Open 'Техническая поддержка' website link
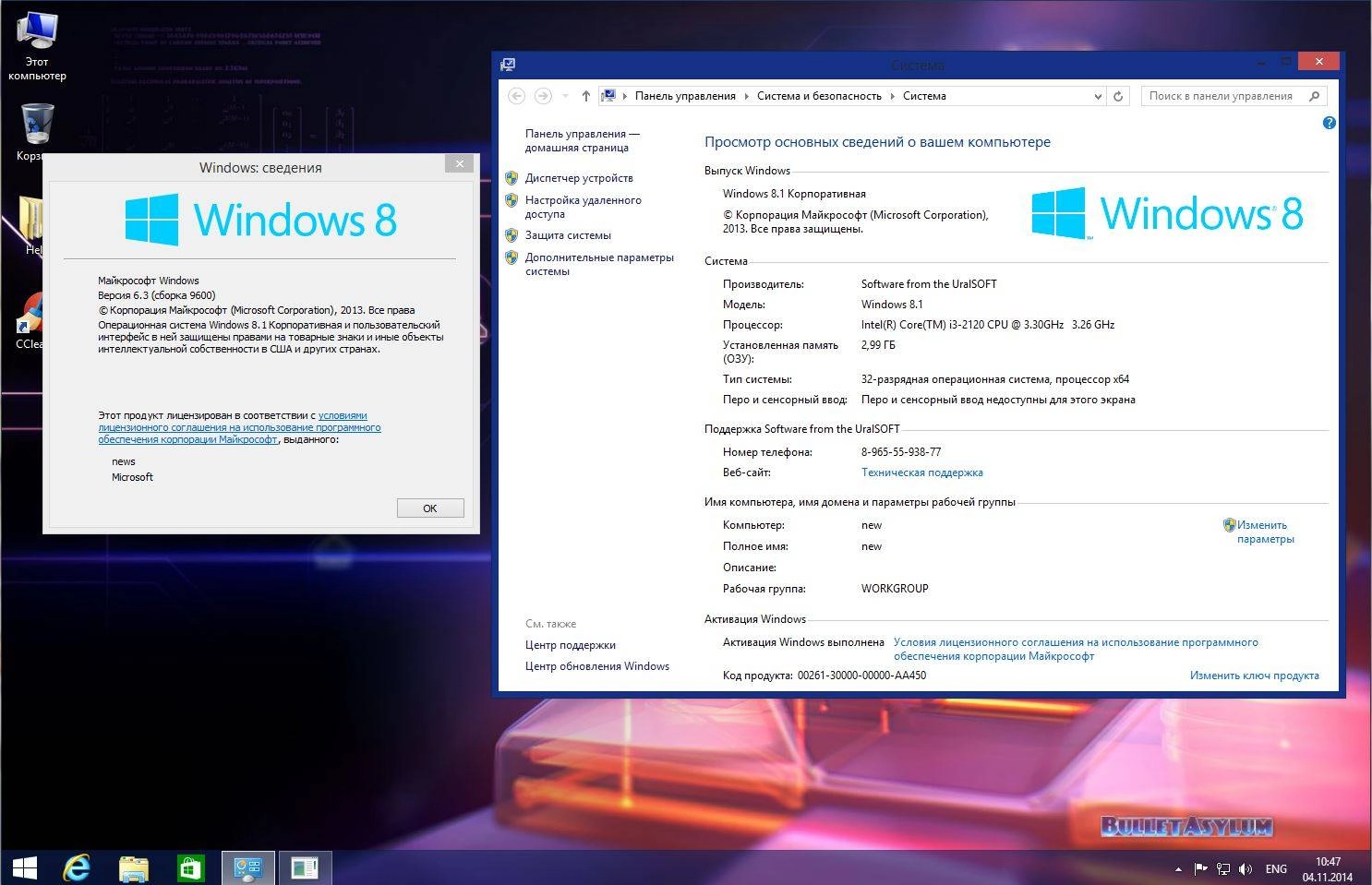1372x885 pixels. pyautogui.click(x=921, y=472)
